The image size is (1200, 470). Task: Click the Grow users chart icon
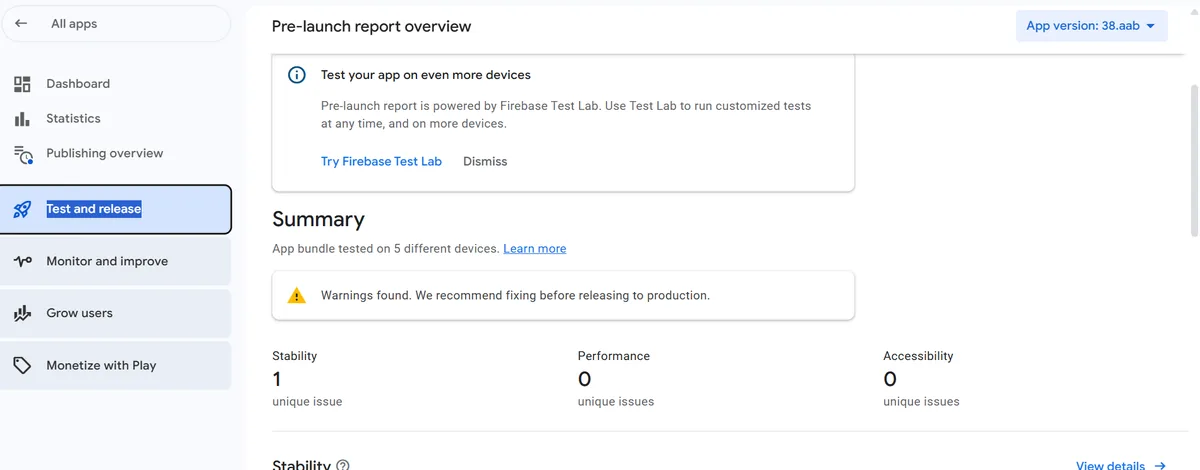pyautogui.click(x=22, y=314)
